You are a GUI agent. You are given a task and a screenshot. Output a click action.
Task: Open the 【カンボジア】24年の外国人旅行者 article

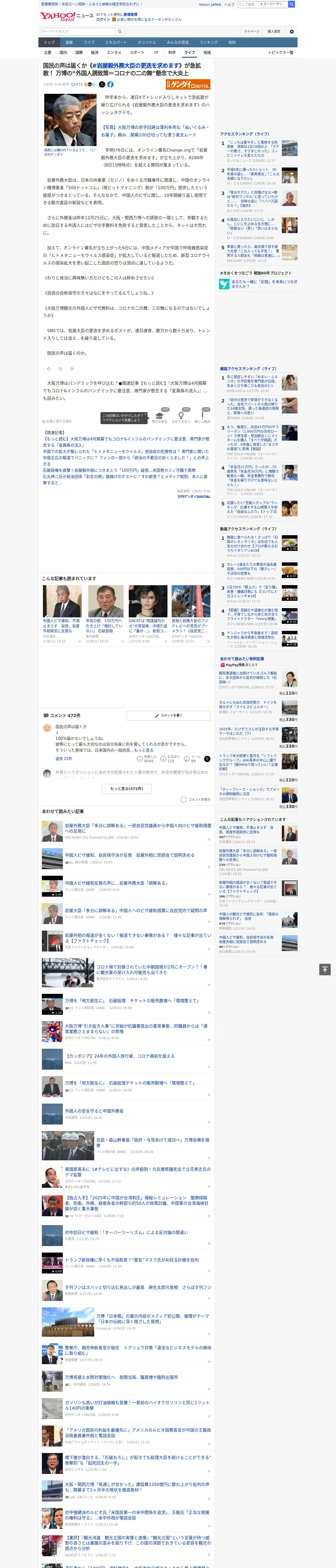[120, 1056]
